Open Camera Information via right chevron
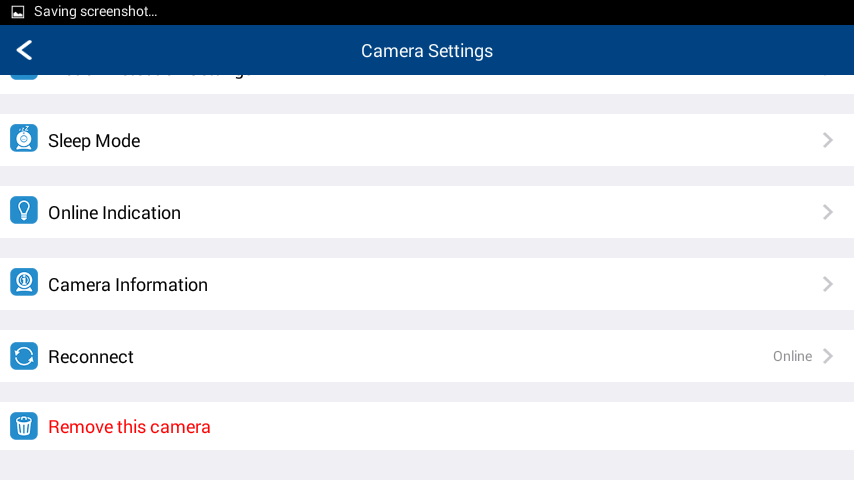The width and height of the screenshot is (854, 480). tap(828, 284)
